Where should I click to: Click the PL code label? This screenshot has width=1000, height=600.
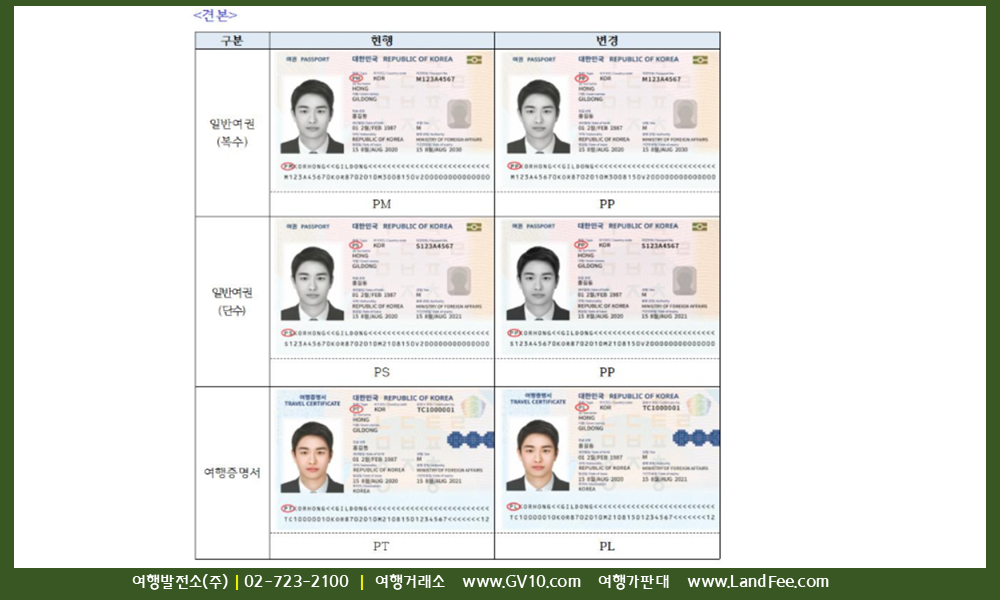pos(607,547)
